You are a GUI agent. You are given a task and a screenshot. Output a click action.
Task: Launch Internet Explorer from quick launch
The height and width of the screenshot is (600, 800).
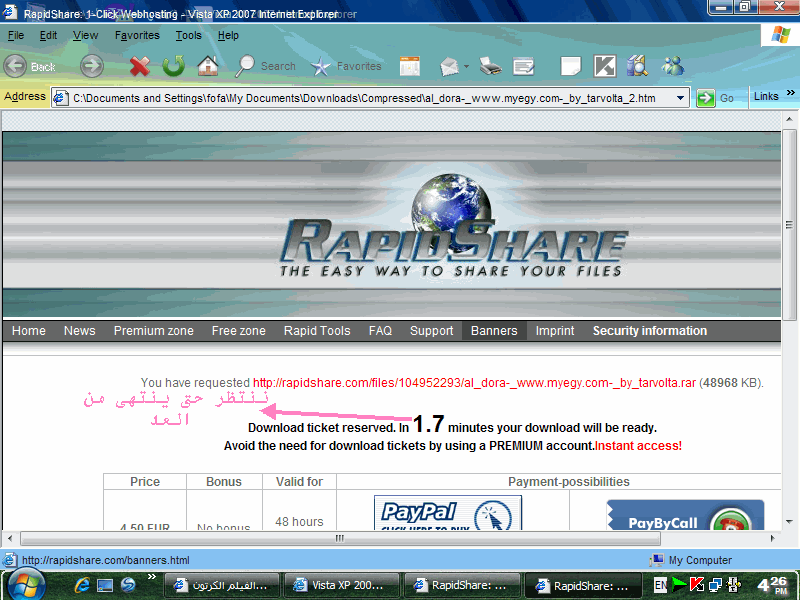(82, 585)
